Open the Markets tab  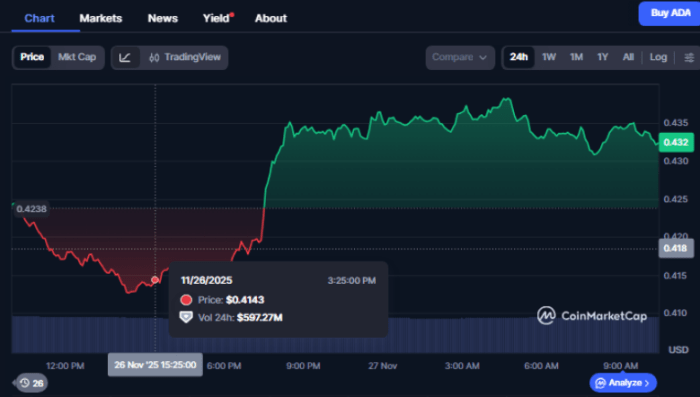[100, 18]
